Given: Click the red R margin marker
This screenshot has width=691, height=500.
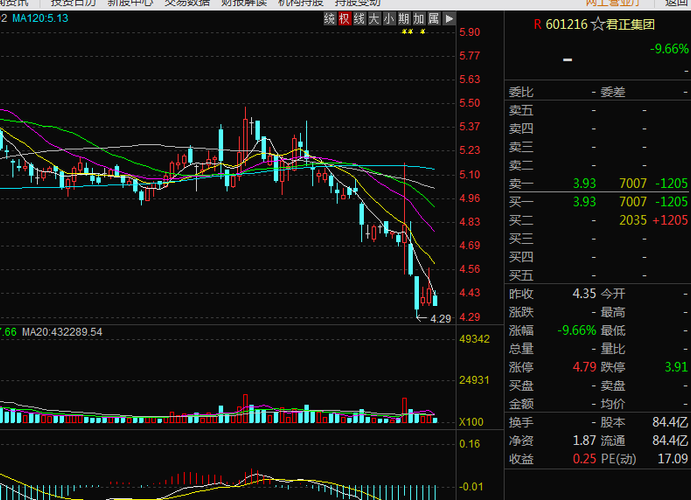Looking at the screenshot, I should point(537,24).
